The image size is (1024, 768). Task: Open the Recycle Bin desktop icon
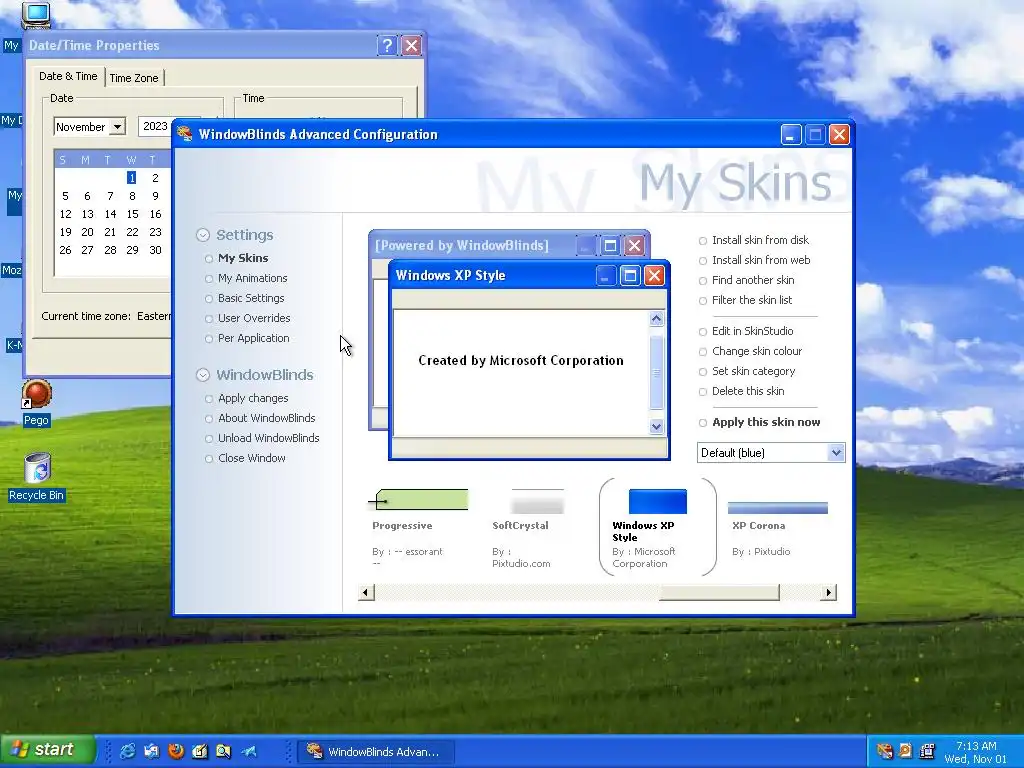tap(37, 477)
